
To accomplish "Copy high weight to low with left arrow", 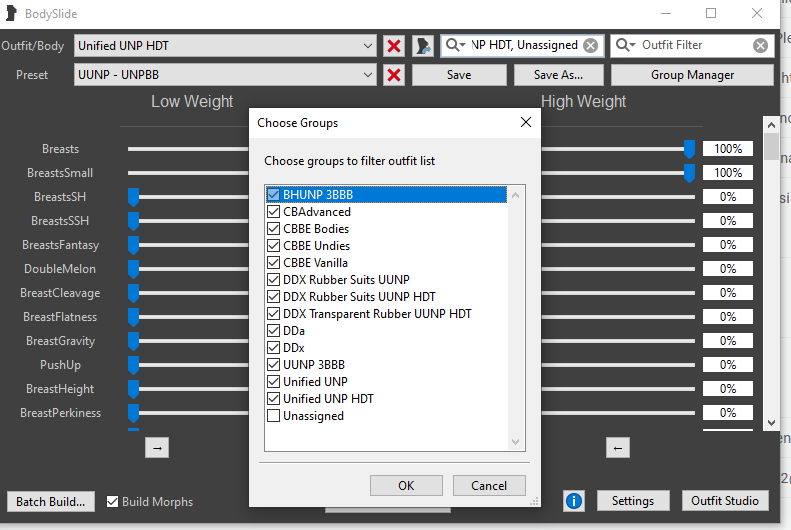I will coord(617,448).
